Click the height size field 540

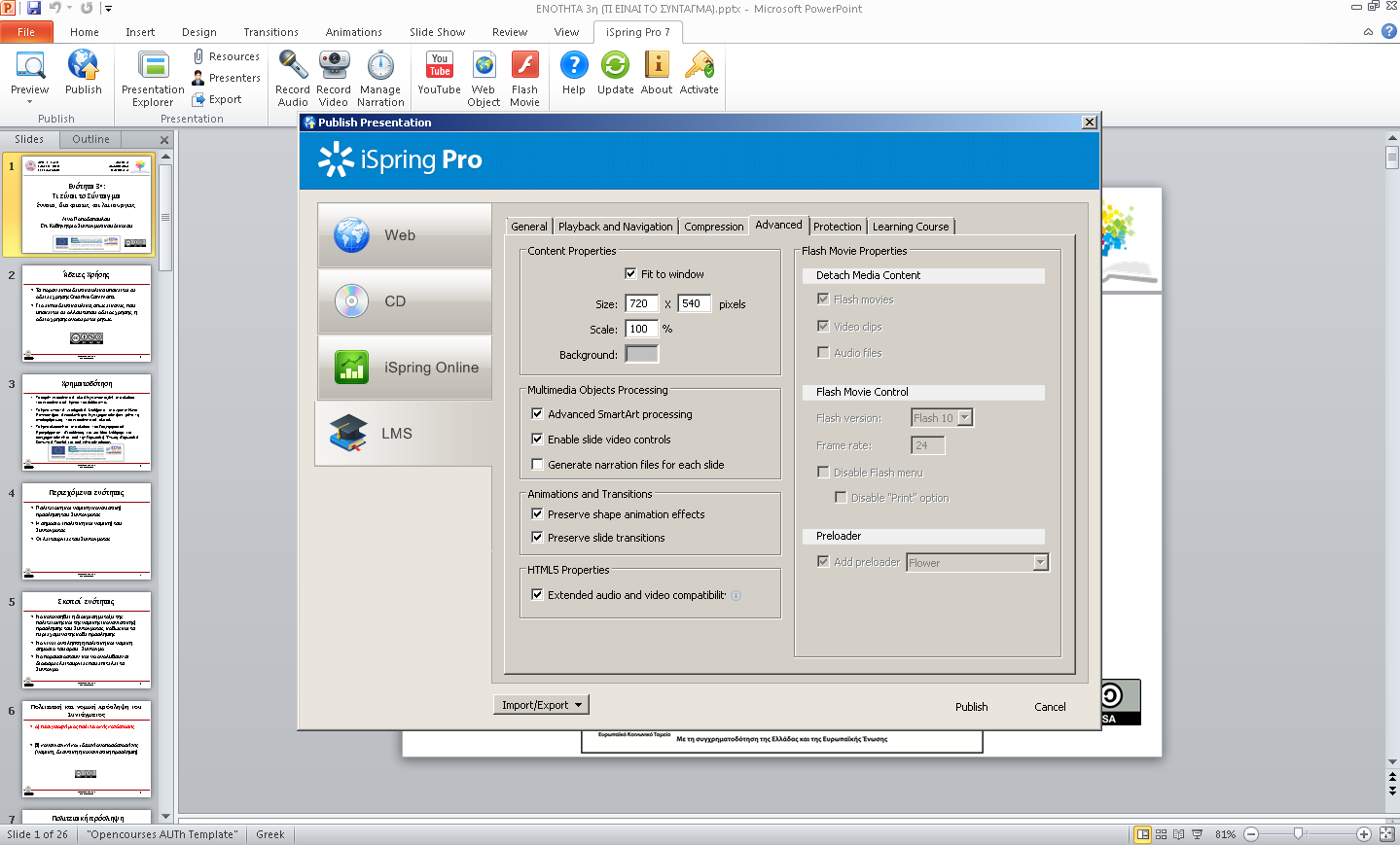[695, 303]
